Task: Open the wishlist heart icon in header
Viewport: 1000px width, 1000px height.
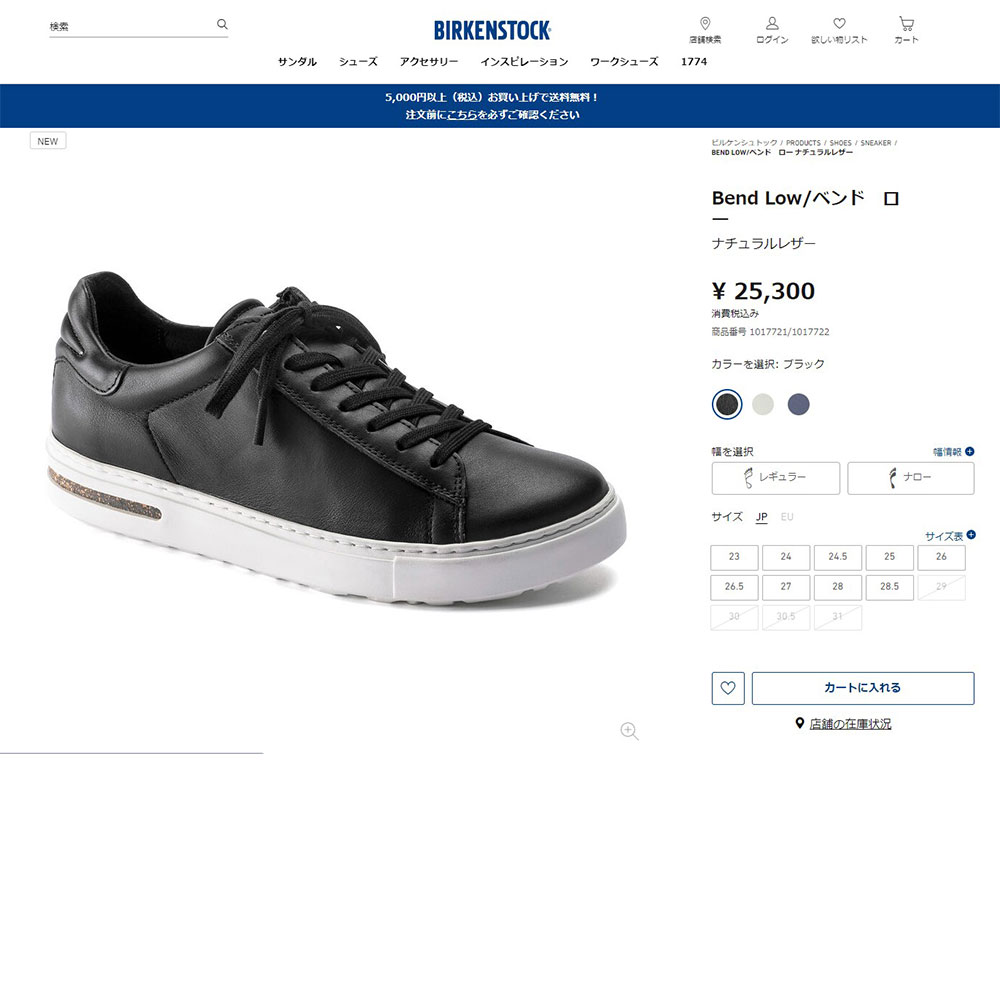Action: pos(839,24)
